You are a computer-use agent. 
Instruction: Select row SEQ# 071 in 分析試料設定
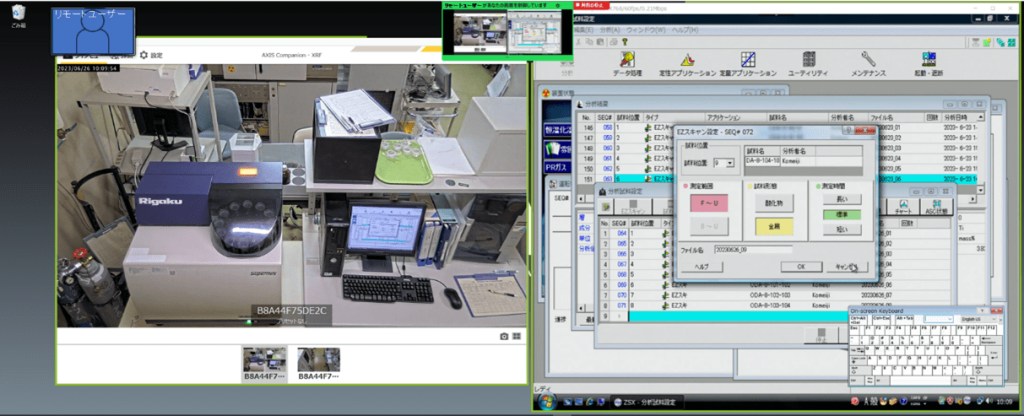[x=775, y=306]
